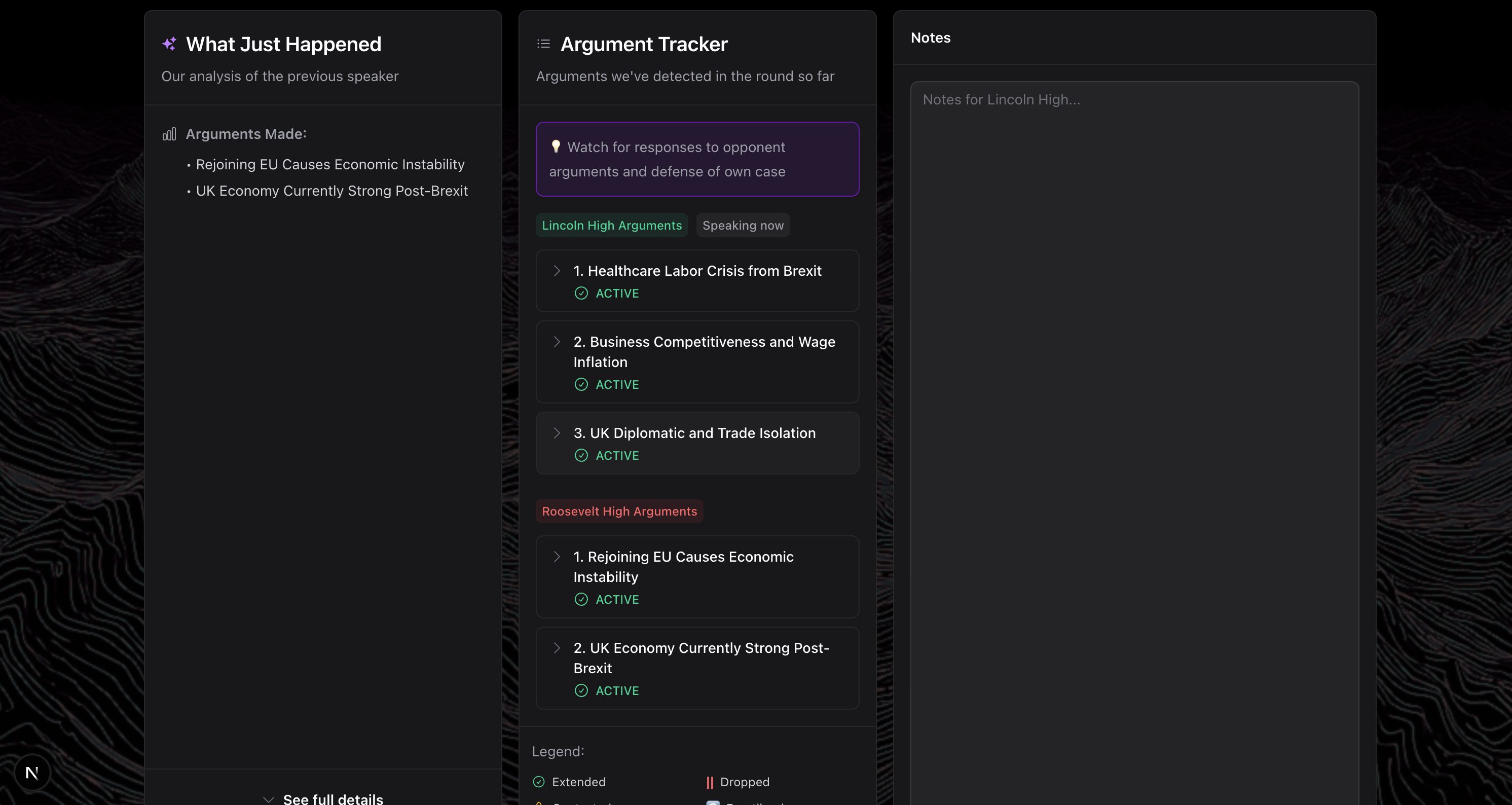Expand UK Economy Currently Strong Post-Brexit argument
1512x805 pixels.
(x=557, y=648)
